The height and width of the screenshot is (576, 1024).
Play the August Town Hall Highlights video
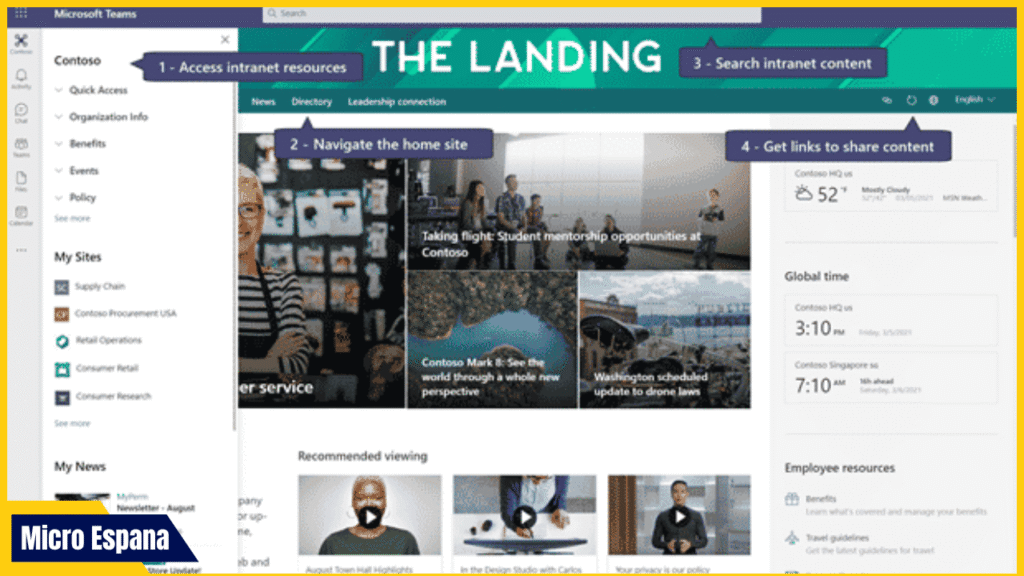(x=370, y=517)
